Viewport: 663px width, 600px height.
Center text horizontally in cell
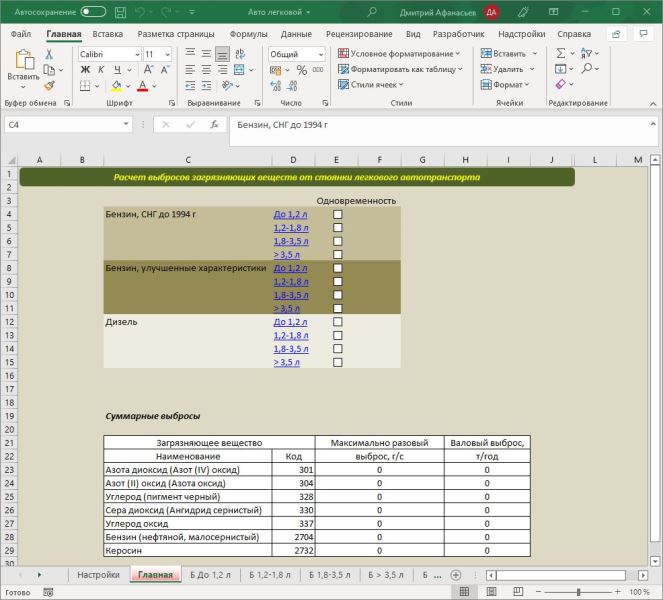tap(206, 70)
